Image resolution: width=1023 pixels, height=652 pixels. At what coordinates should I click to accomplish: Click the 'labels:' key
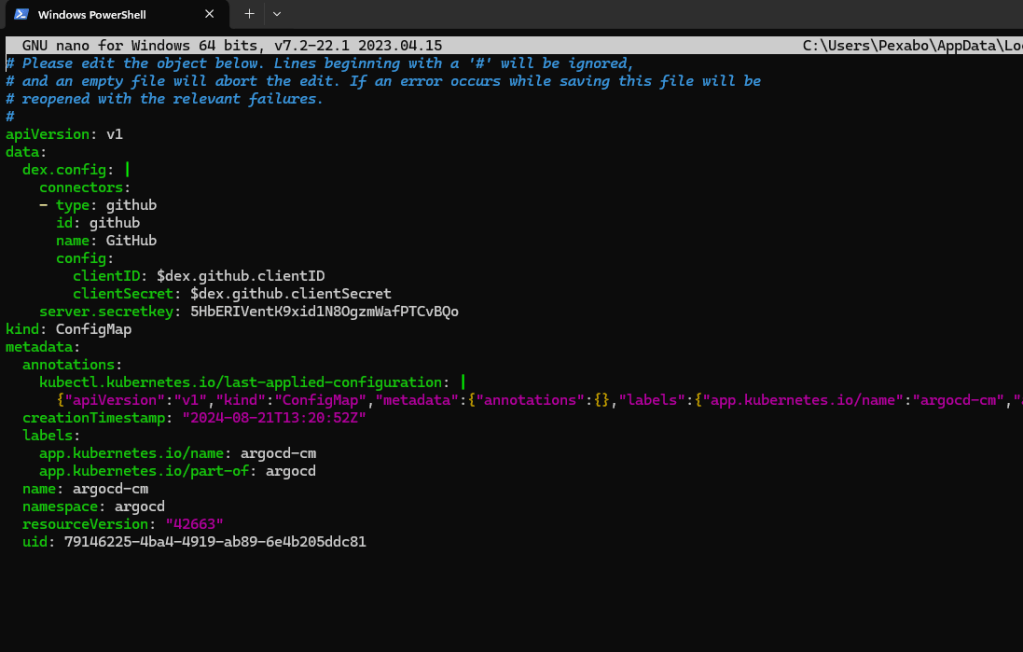(51, 435)
